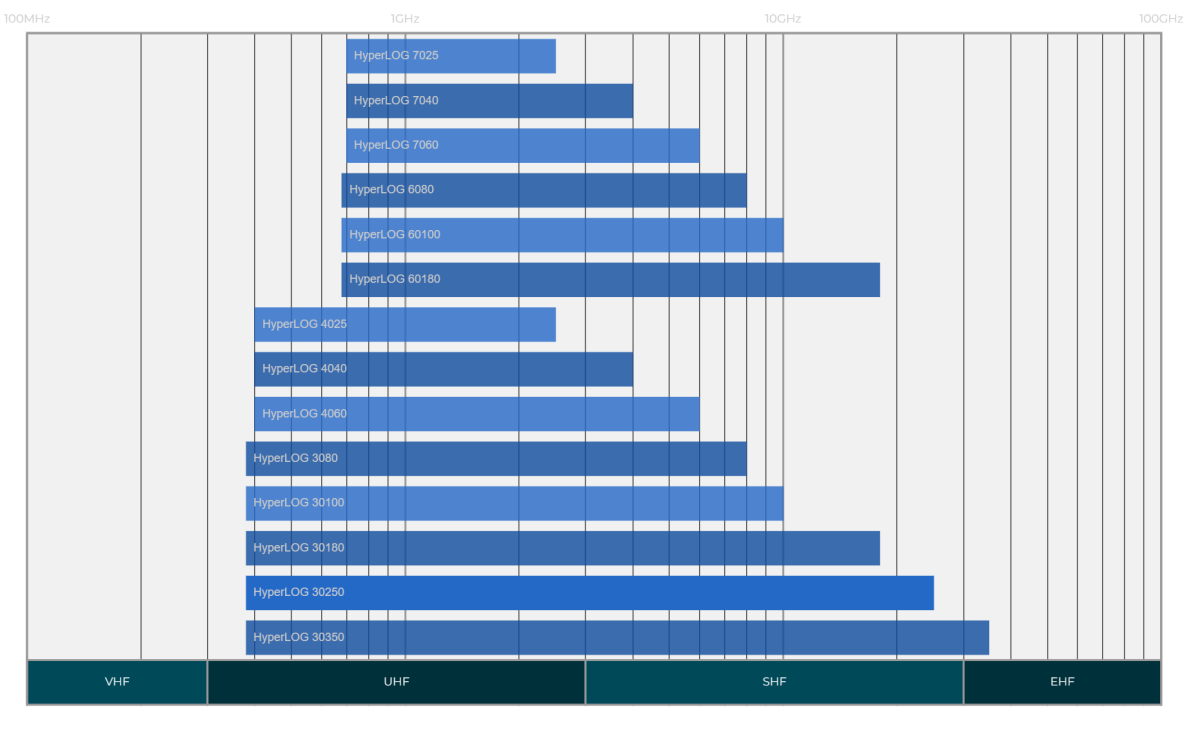The image size is (1200, 739).
Task: Select the HyperLOG 7040 bar
Action: [490, 101]
